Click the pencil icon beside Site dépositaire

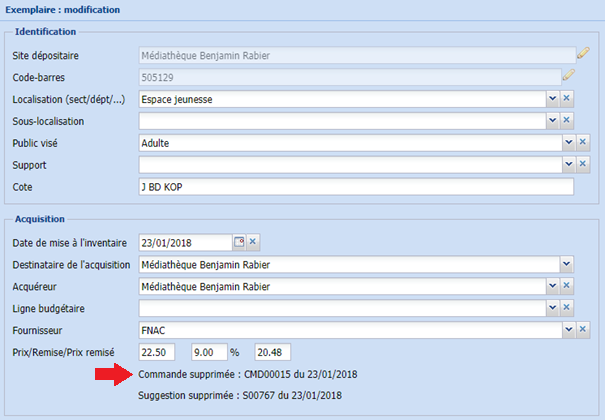[583, 53]
